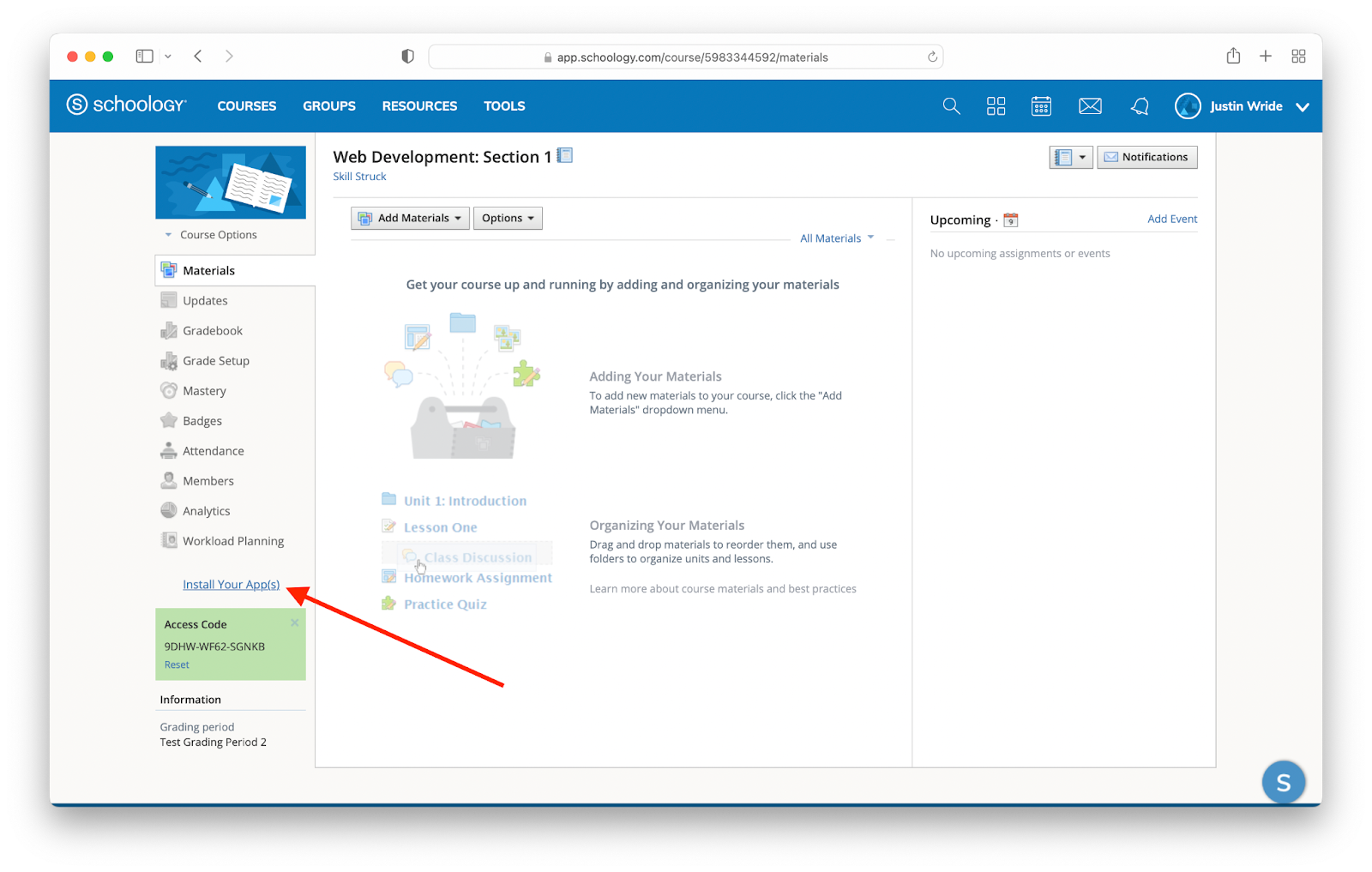The width and height of the screenshot is (1372, 872).
Task: Expand Course Options in sidebar
Action: 218,235
